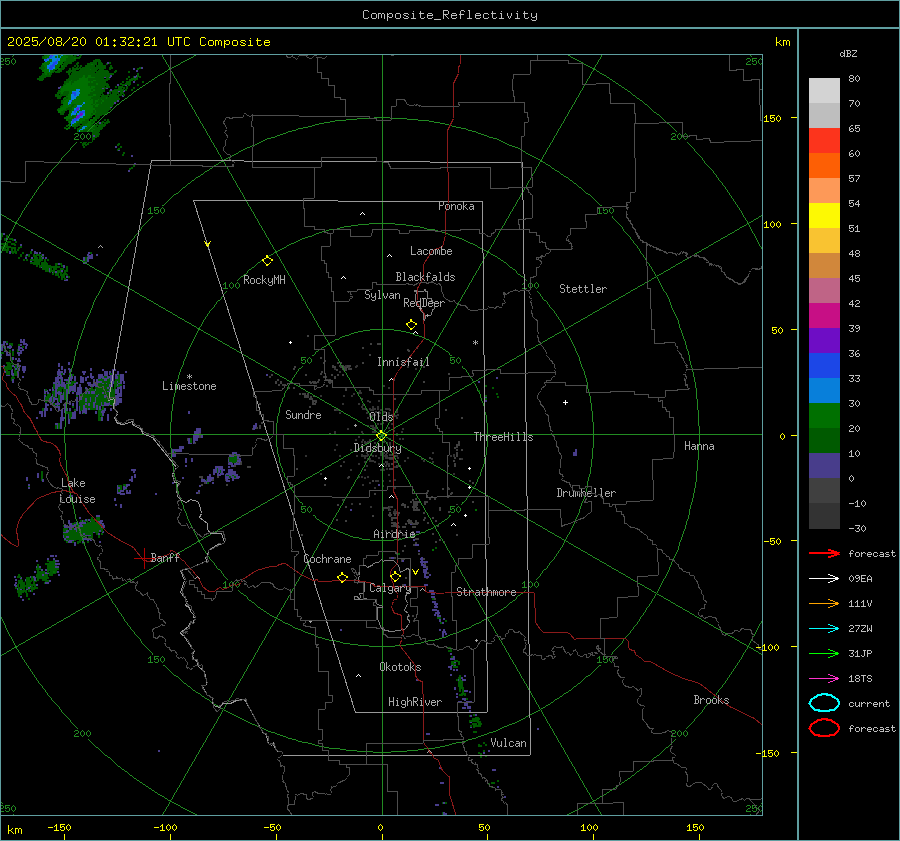Click the 18TS legend label

pos(860,679)
